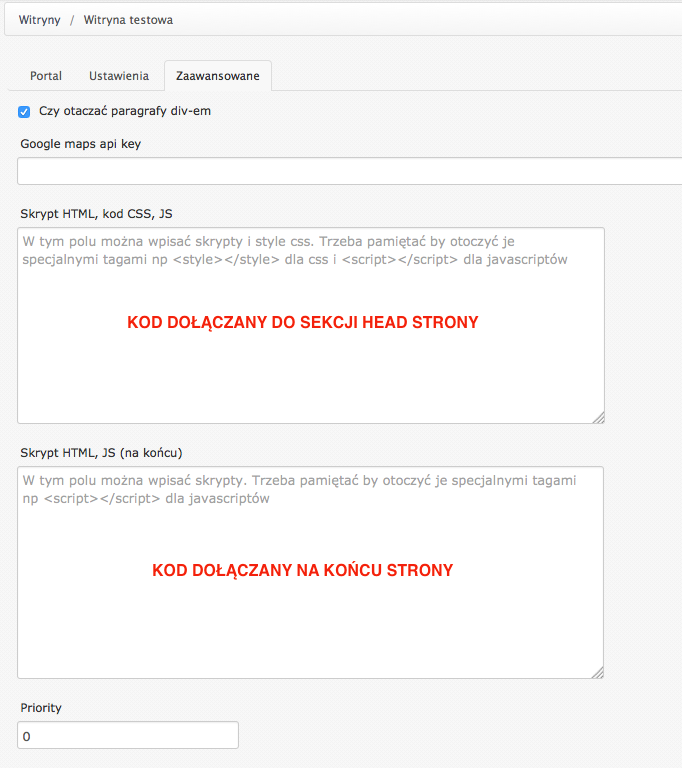Viewport: 682px width, 768px height.
Task: Open the Ustawienia tab
Action: [x=119, y=76]
